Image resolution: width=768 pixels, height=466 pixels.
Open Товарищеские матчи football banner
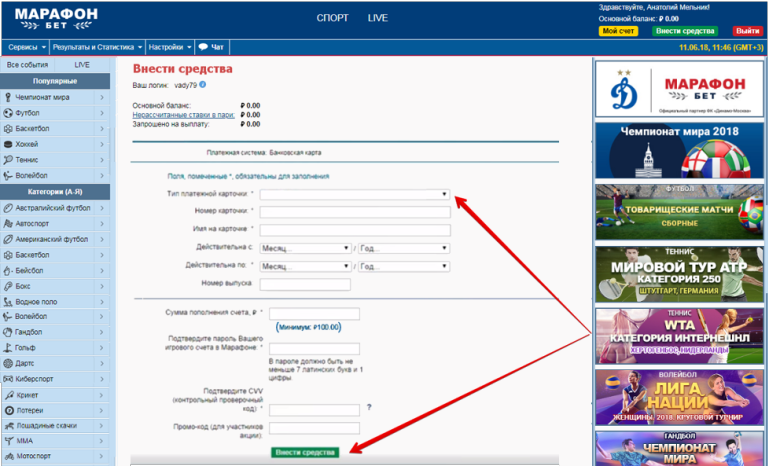click(x=679, y=212)
